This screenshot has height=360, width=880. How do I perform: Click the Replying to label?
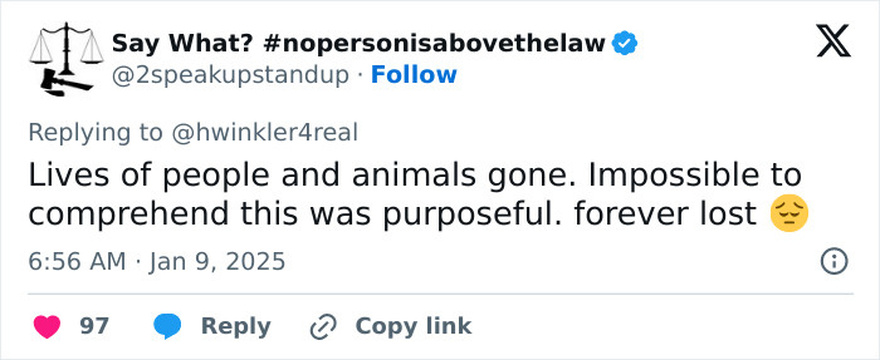click(x=96, y=133)
